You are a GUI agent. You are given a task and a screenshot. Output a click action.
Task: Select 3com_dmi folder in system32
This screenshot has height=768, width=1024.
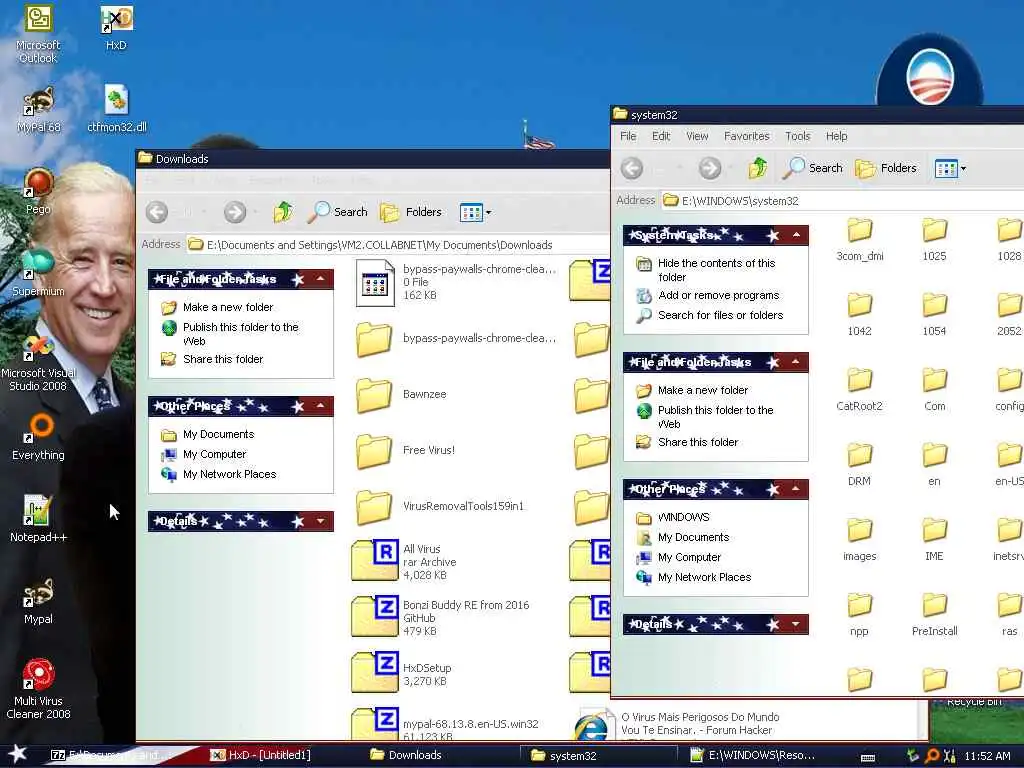(859, 240)
